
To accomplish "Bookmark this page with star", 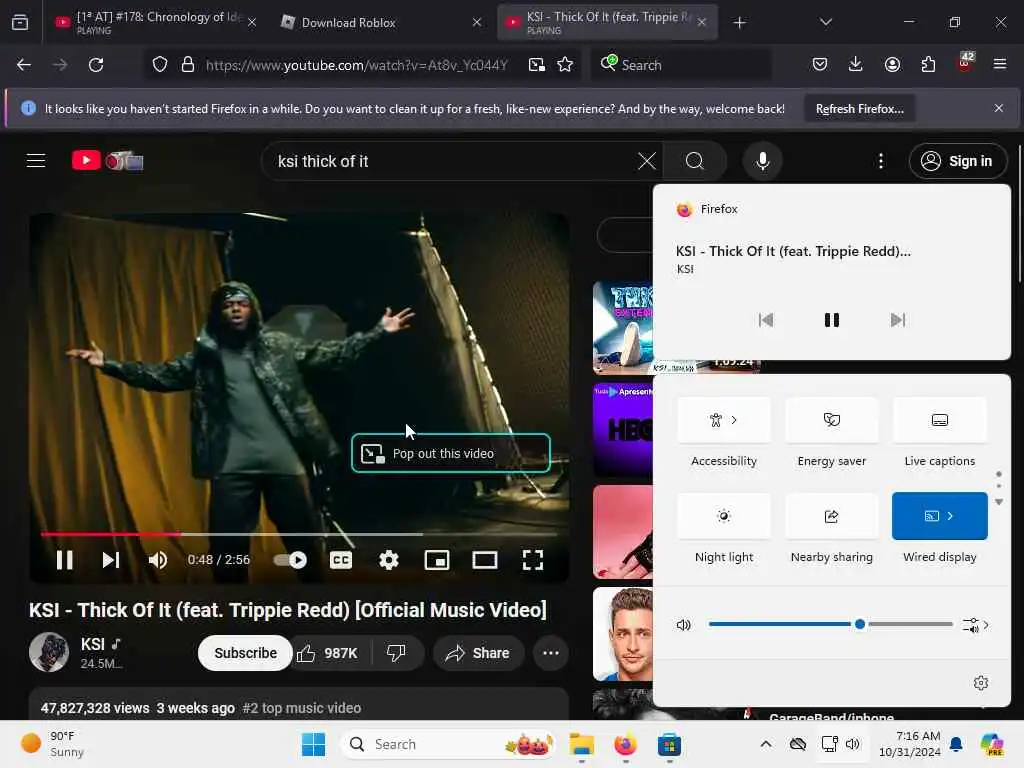I will 565,65.
